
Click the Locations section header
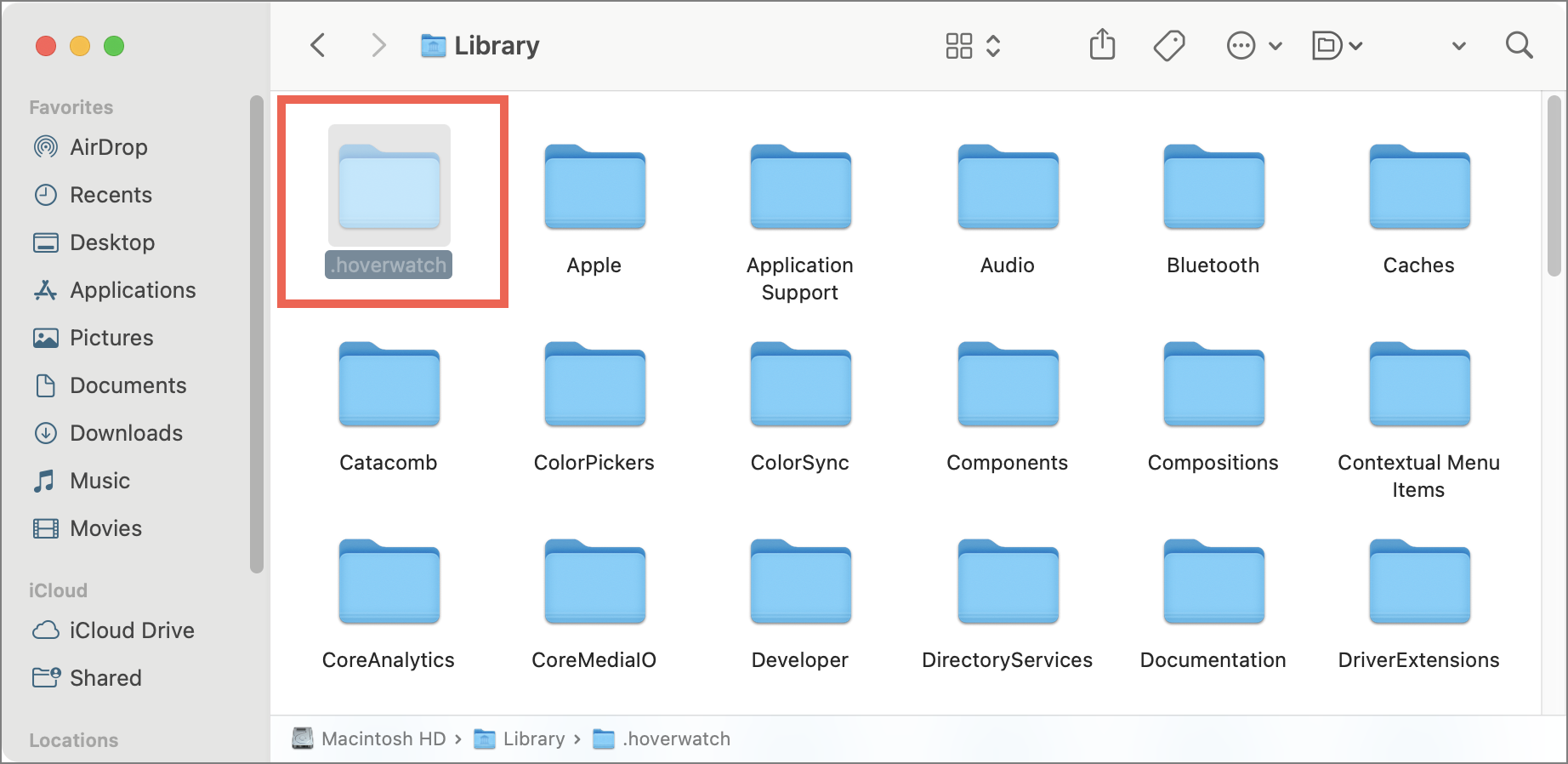tap(74, 740)
